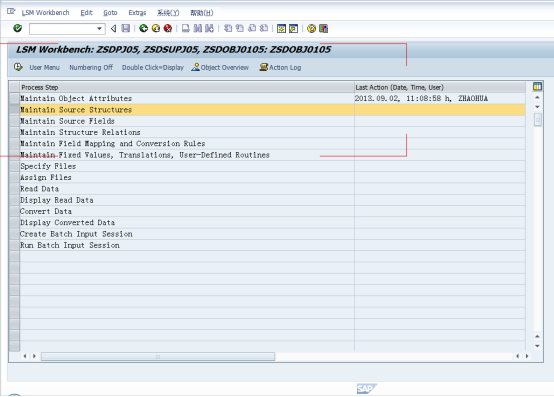Open the LSM Workbench menu

coord(46,13)
